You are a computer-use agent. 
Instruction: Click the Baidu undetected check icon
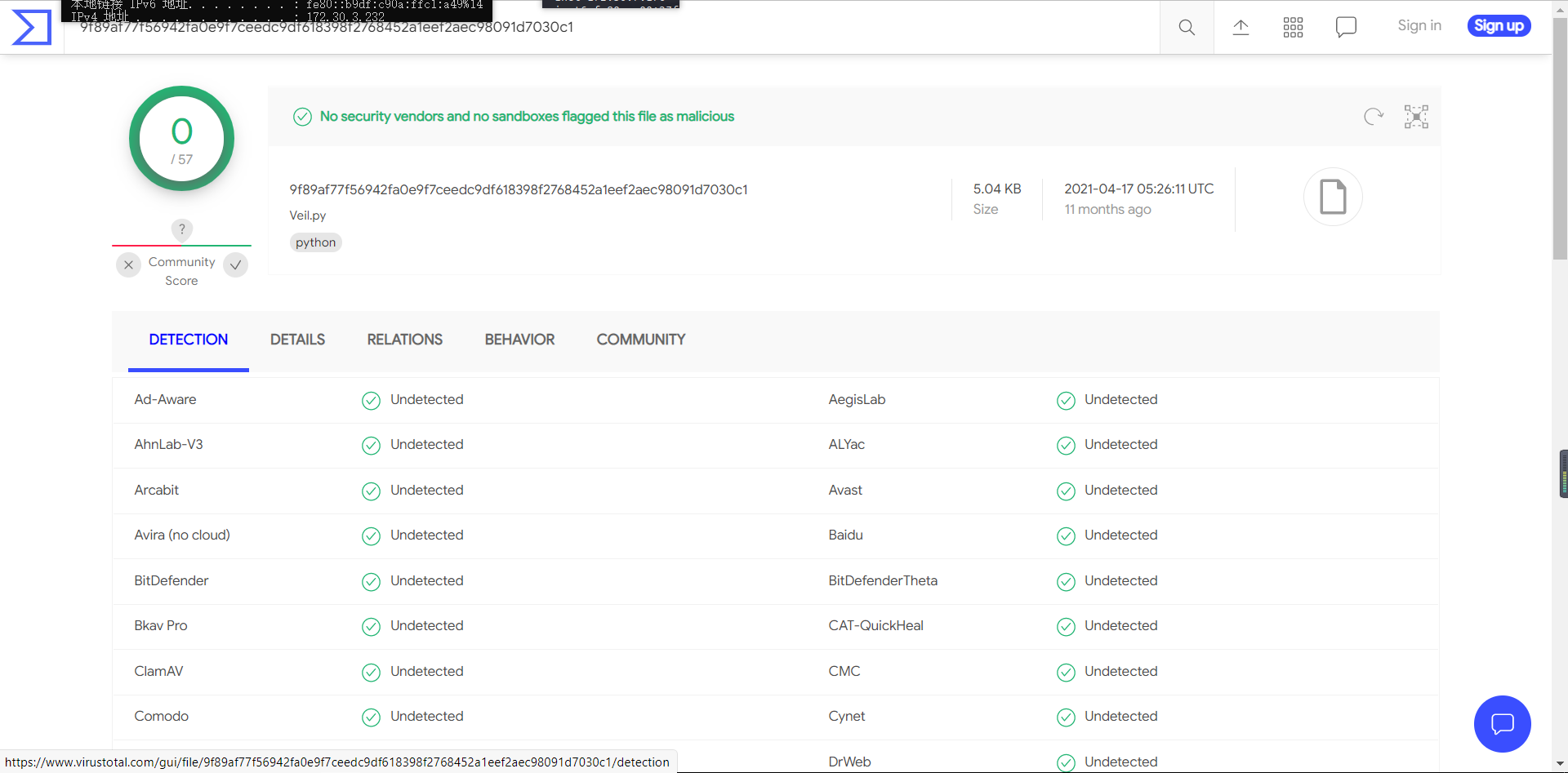(x=1066, y=536)
